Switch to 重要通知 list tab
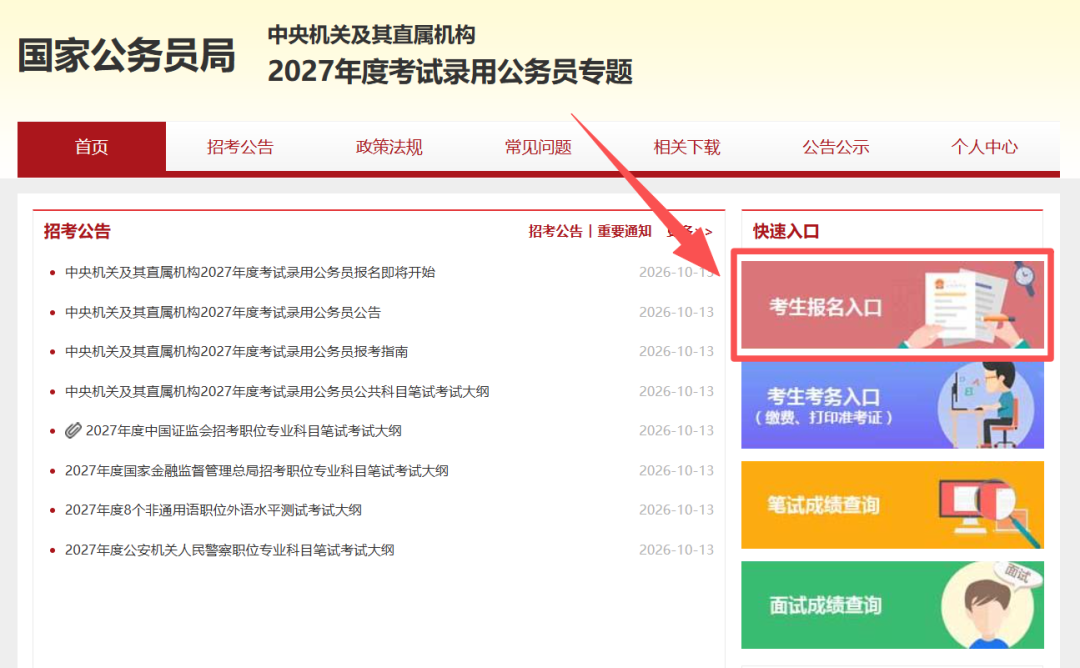 tap(624, 231)
